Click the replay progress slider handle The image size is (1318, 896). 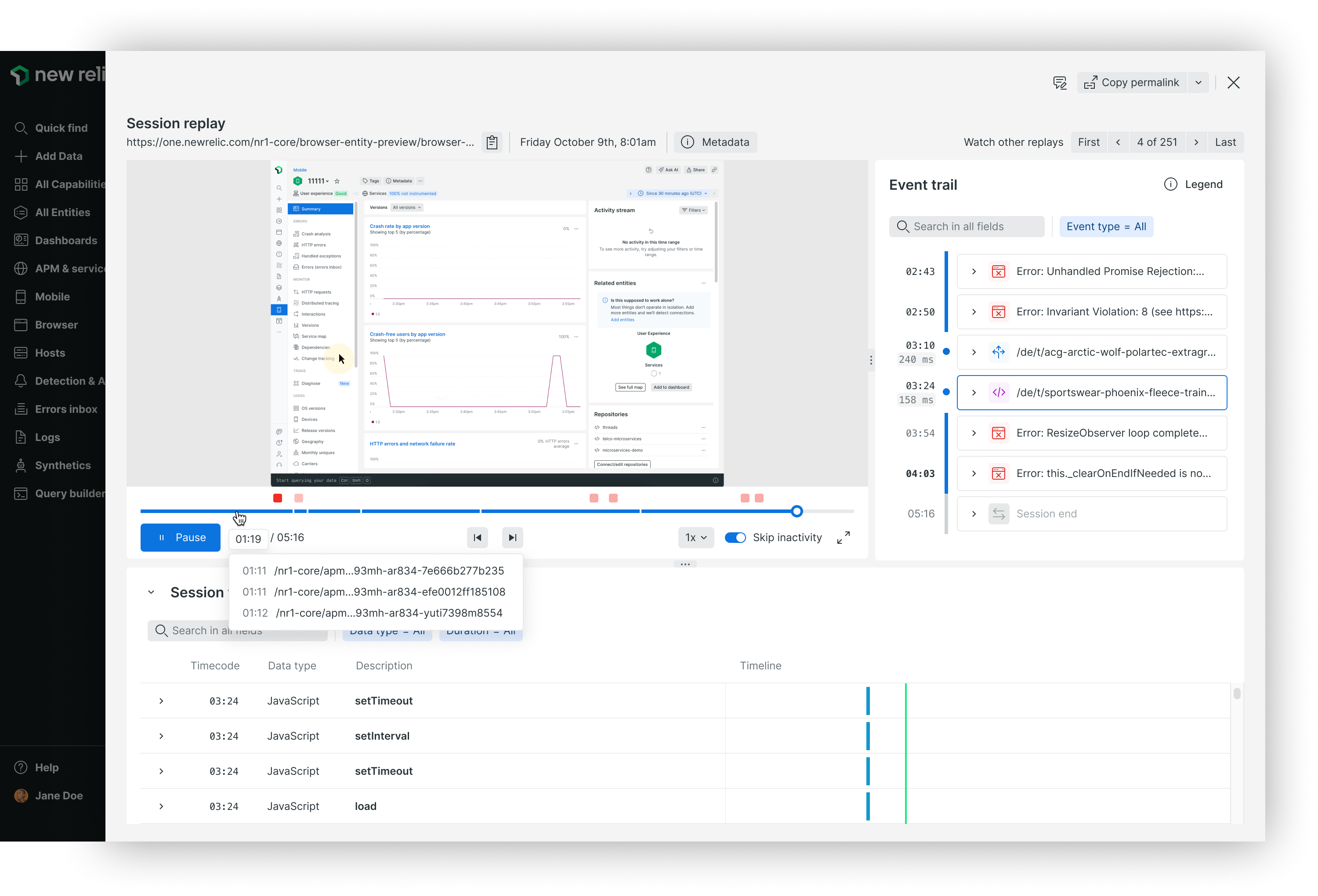click(797, 512)
